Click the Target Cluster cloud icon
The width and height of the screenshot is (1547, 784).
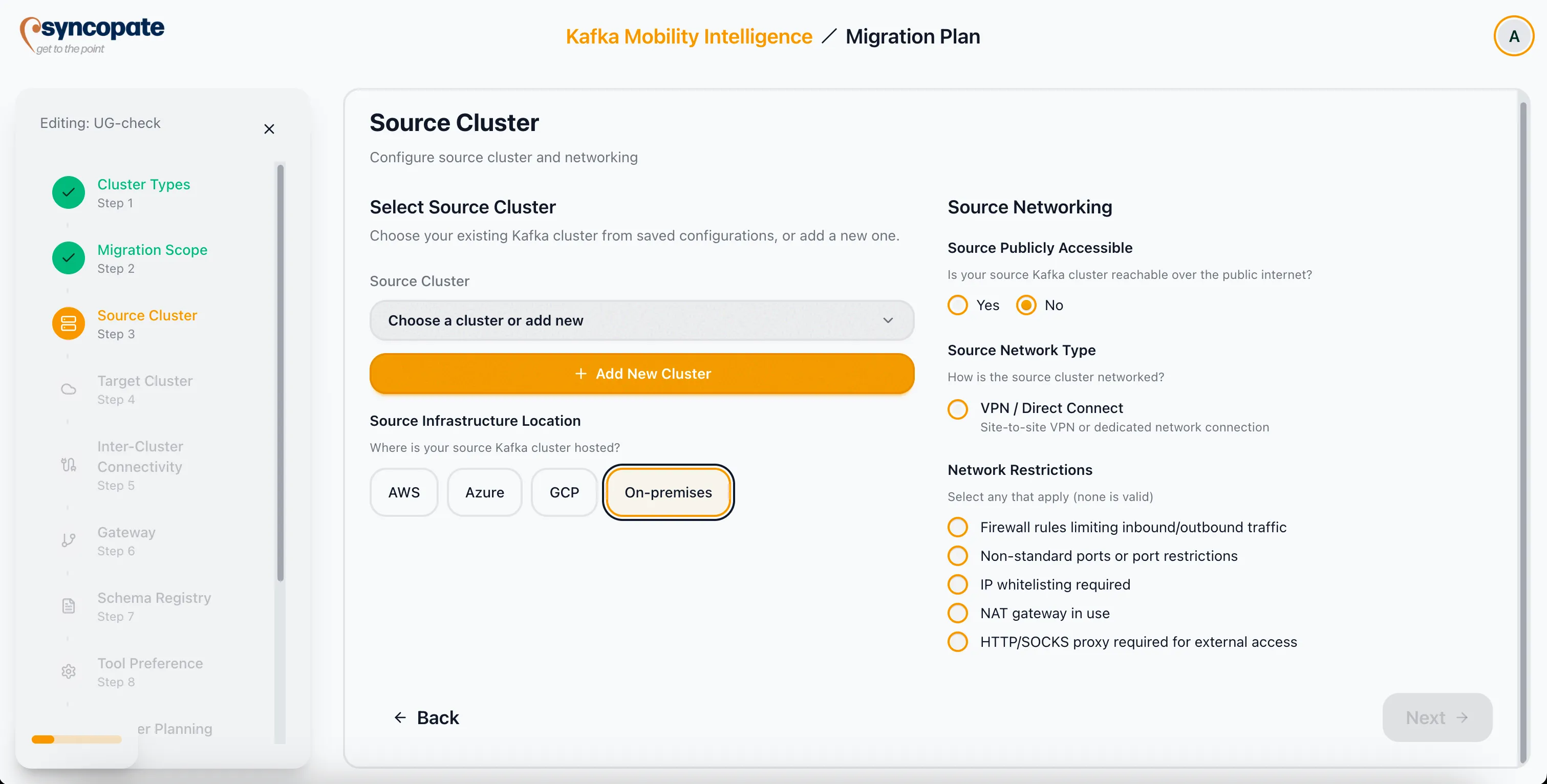pos(68,389)
